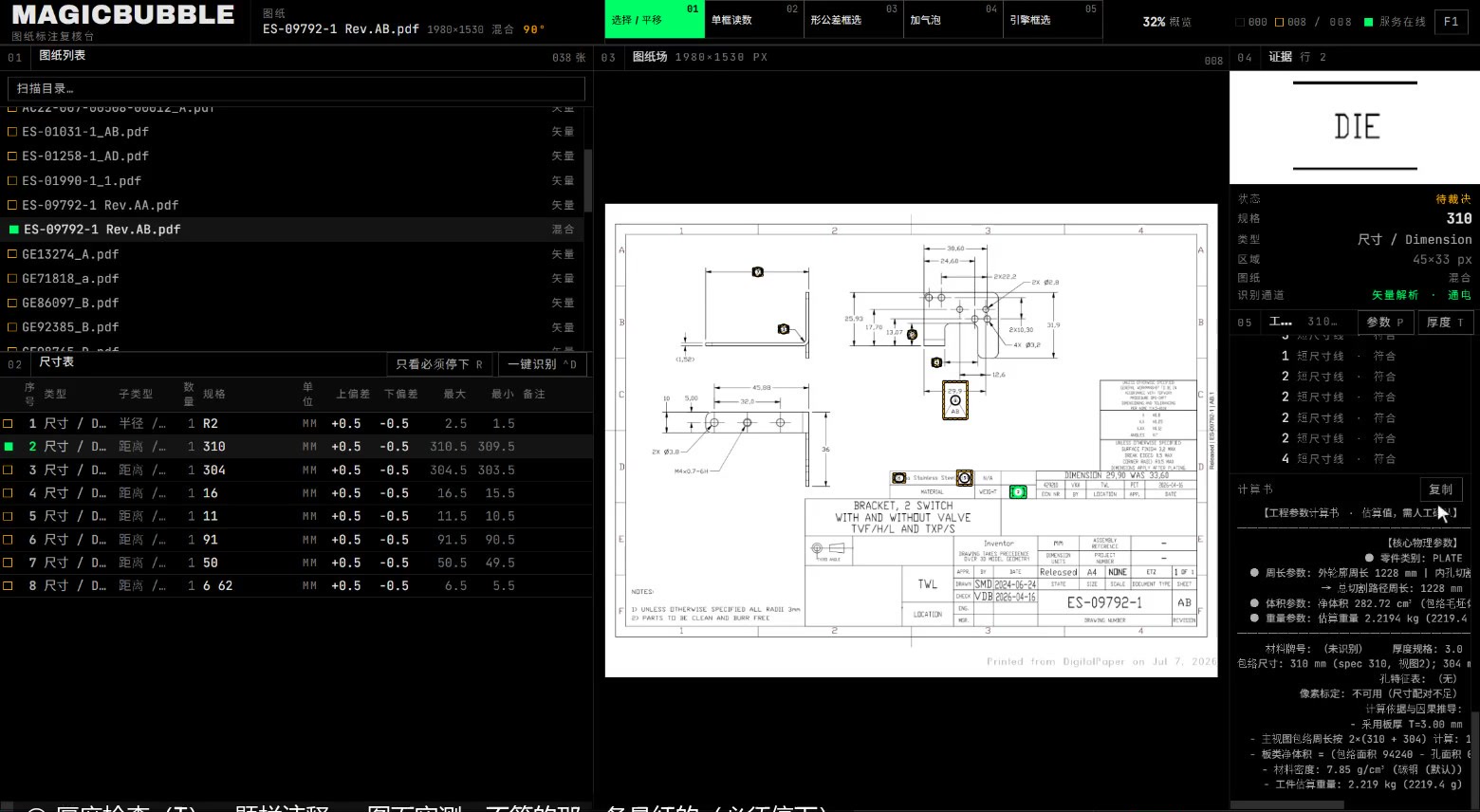The height and width of the screenshot is (812, 1480).
Task: Toggle the marker for dimension row 6 91
Action: click(9, 540)
